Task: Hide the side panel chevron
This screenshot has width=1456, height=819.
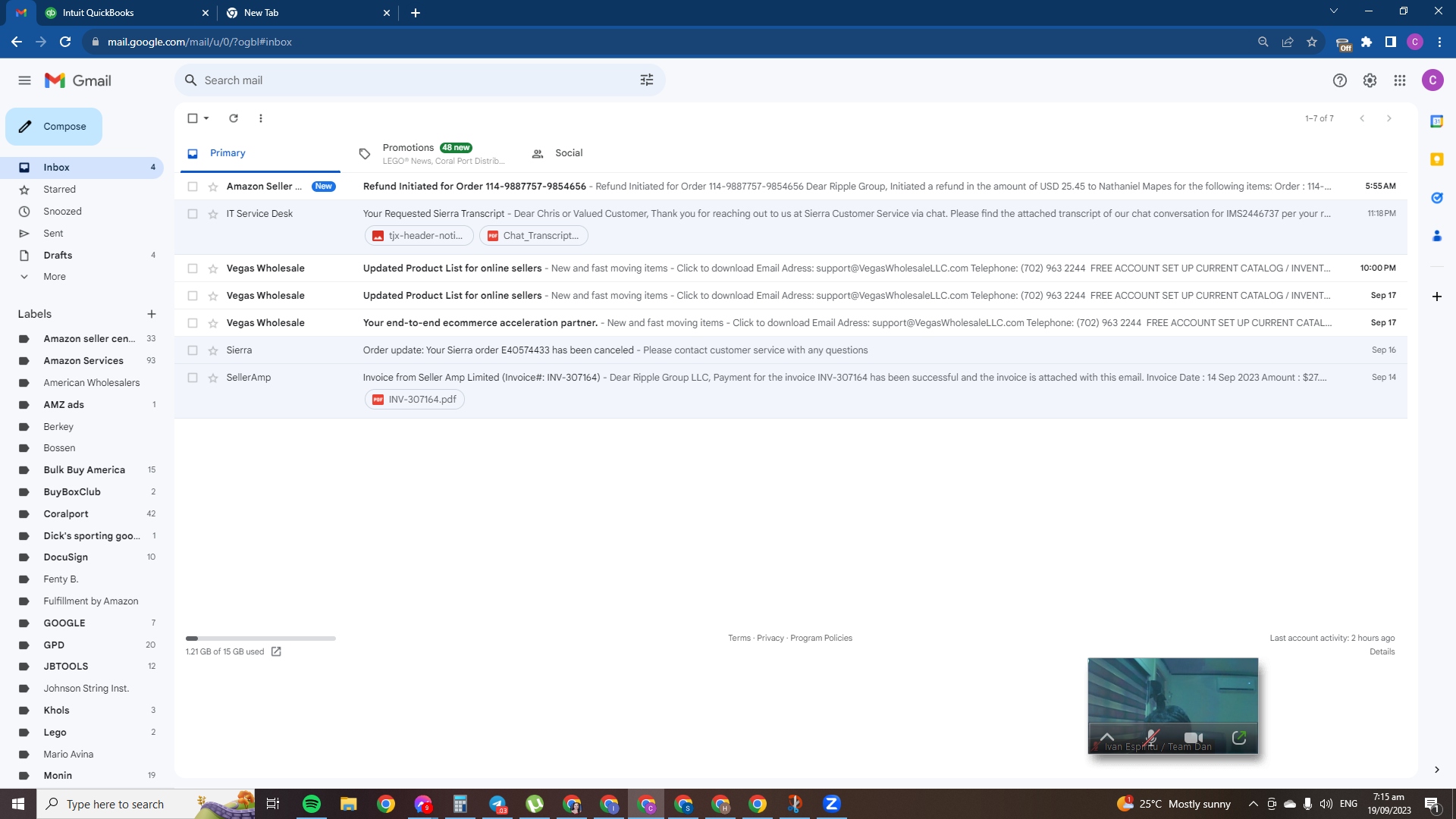Action: 1436,770
